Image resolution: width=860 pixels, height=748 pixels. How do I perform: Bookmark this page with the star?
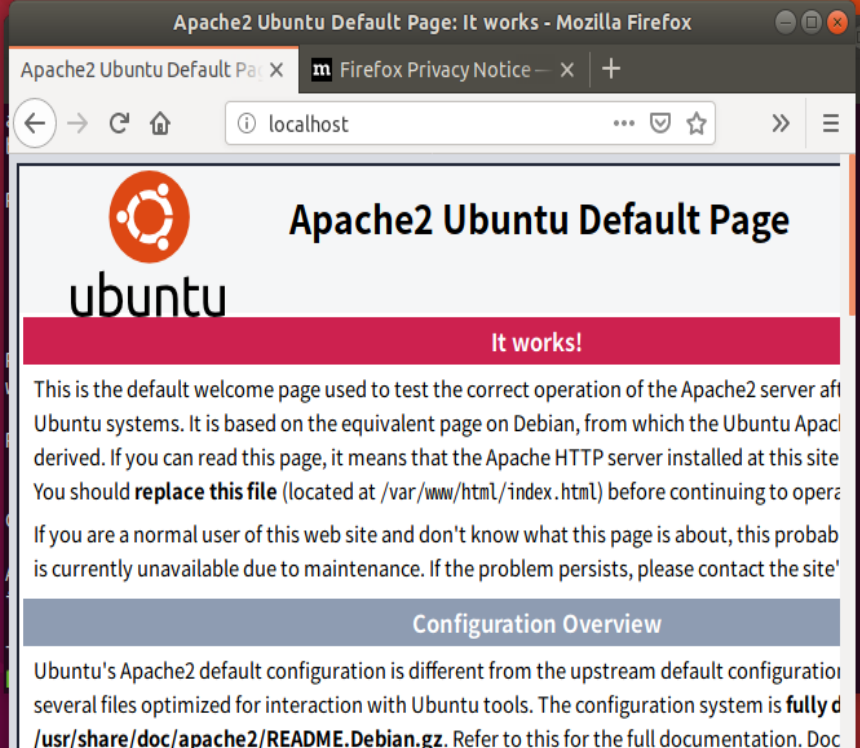(x=696, y=123)
